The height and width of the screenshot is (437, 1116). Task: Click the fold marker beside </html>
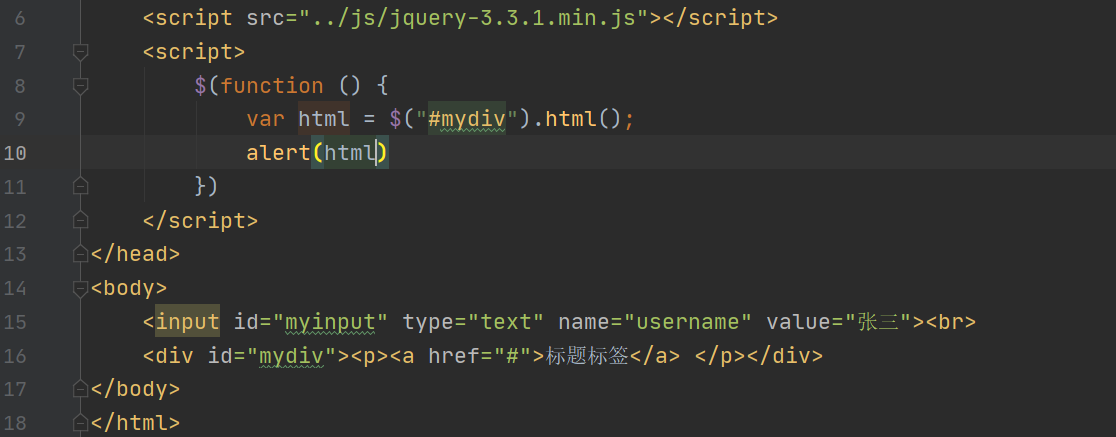[80, 423]
